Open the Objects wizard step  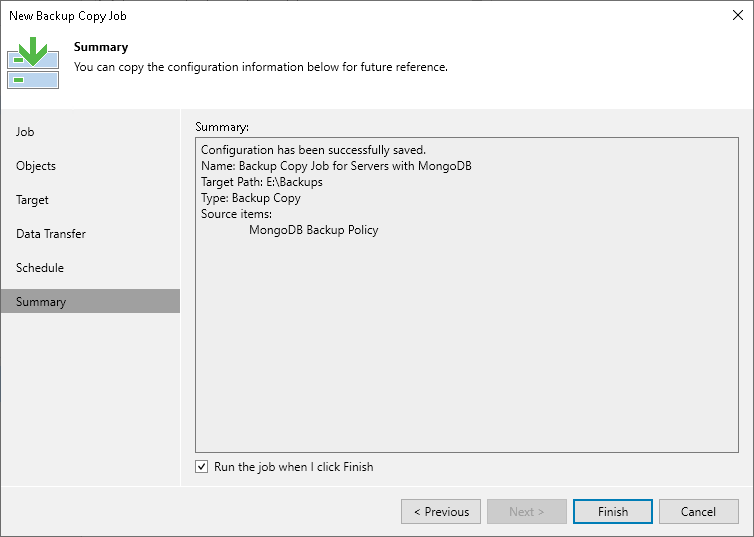coord(90,166)
